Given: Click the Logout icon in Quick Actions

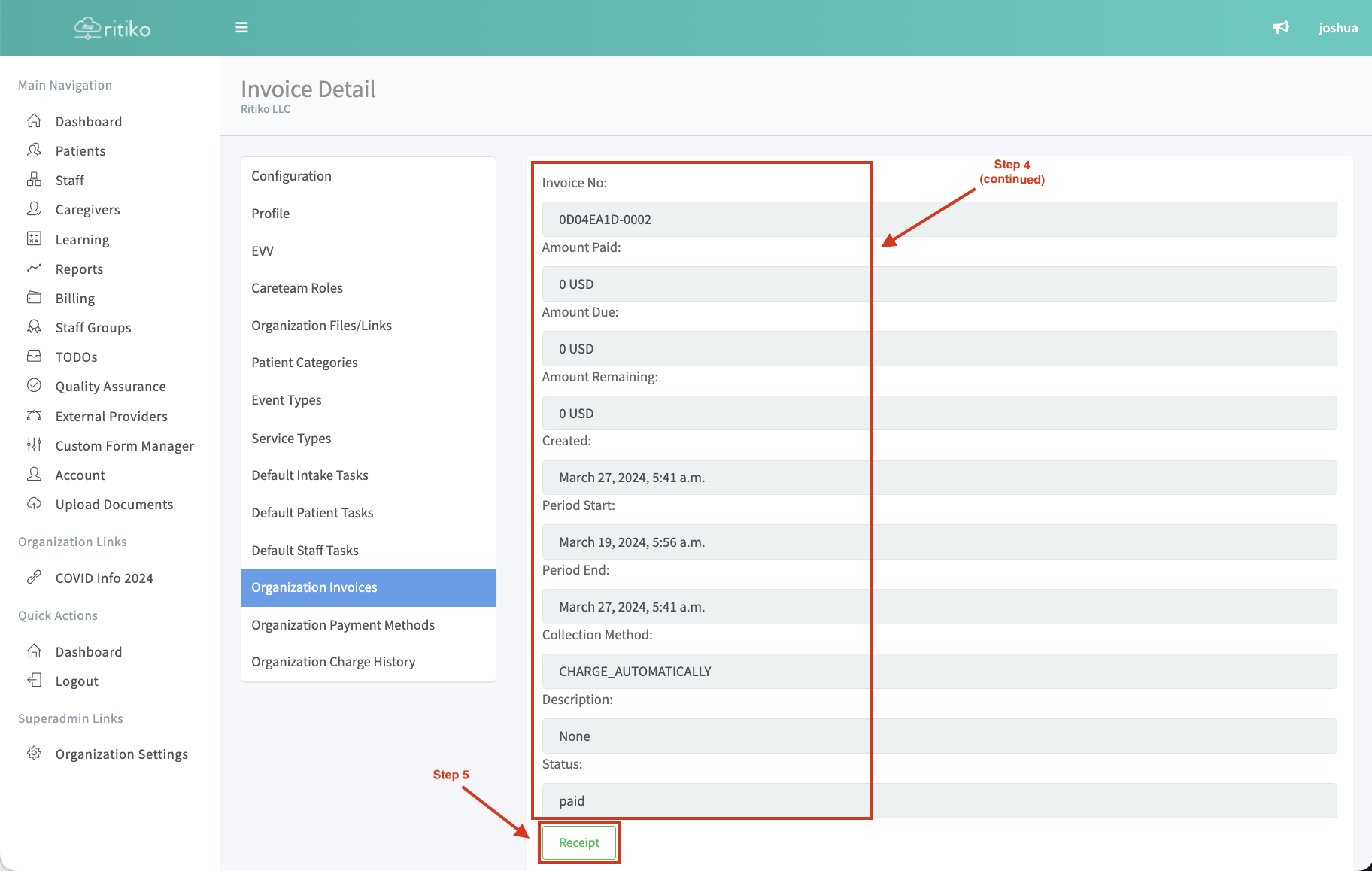Looking at the screenshot, I should pos(34,681).
